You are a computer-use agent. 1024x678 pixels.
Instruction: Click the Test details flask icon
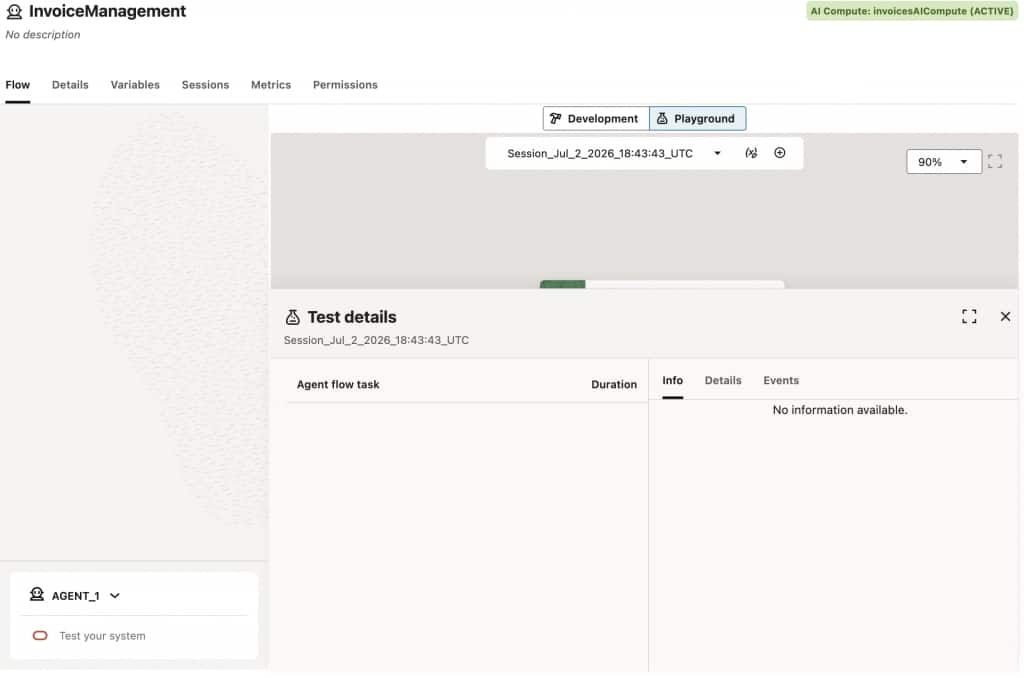293,317
